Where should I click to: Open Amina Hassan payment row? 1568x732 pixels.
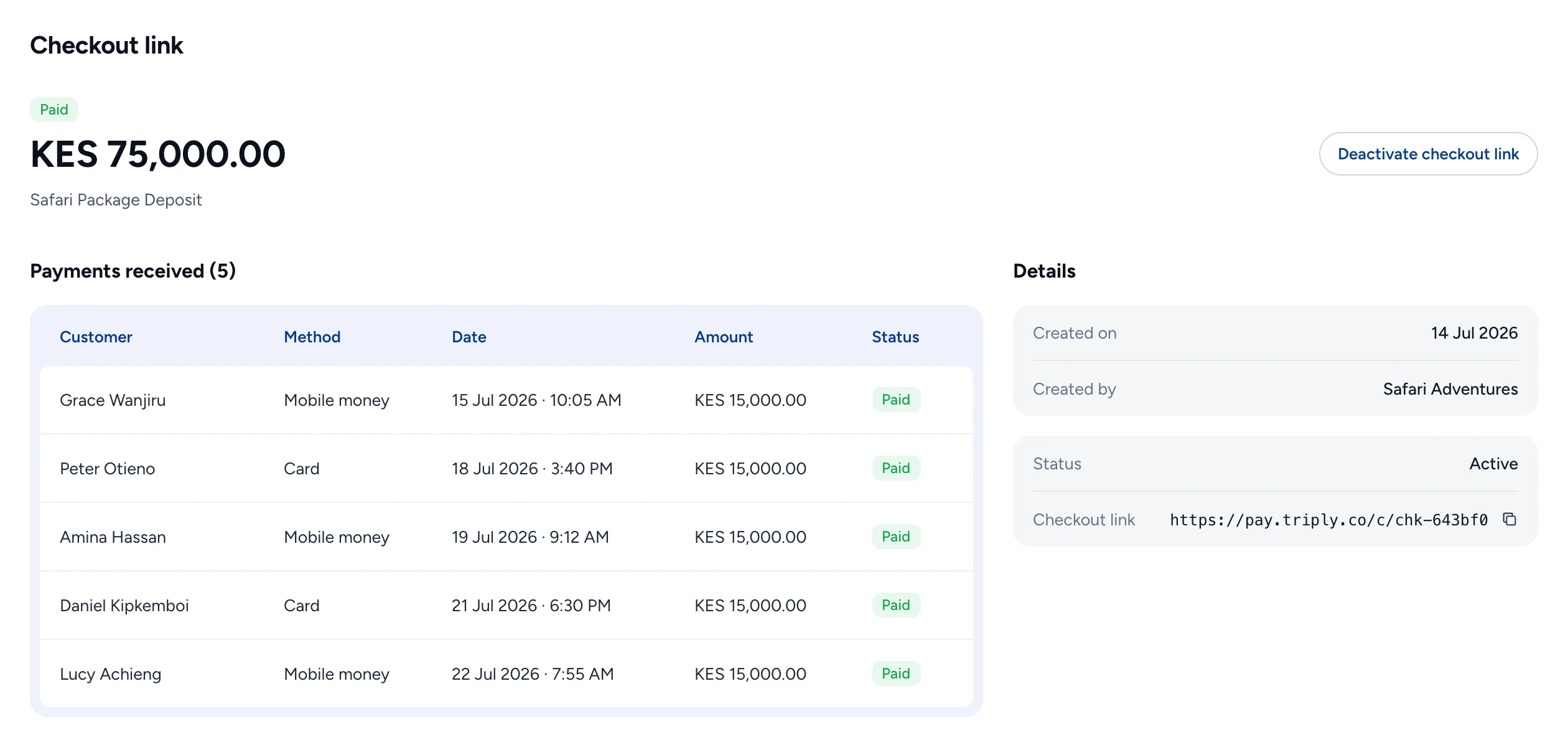pos(506,537)
